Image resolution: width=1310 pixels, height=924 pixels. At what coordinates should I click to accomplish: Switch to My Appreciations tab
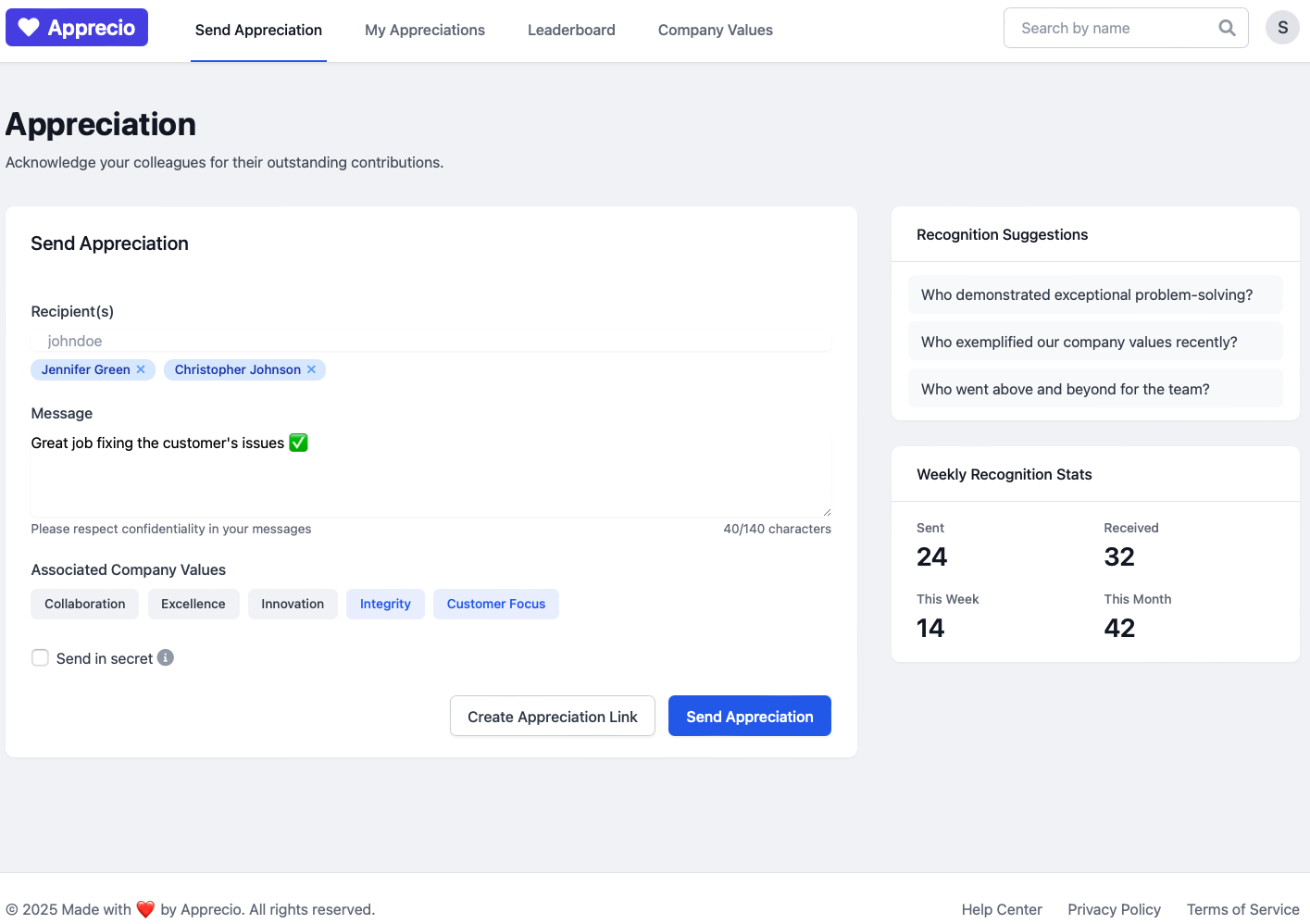(x=424, y=31)
